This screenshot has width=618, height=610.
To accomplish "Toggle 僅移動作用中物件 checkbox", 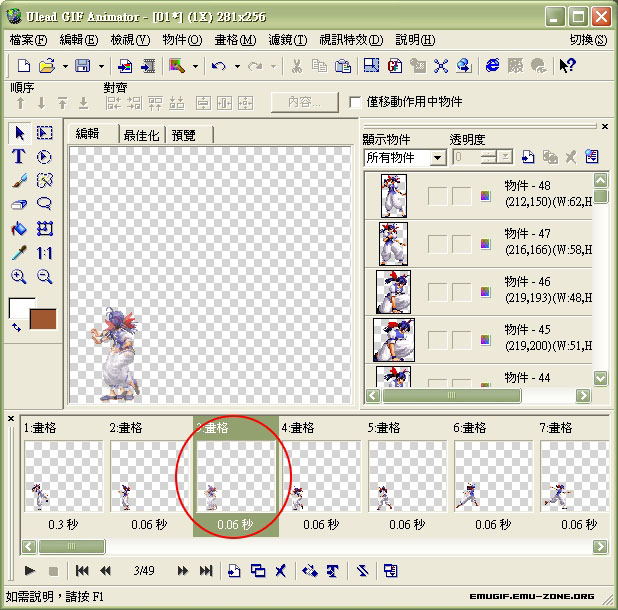I will tap(355, 102).
